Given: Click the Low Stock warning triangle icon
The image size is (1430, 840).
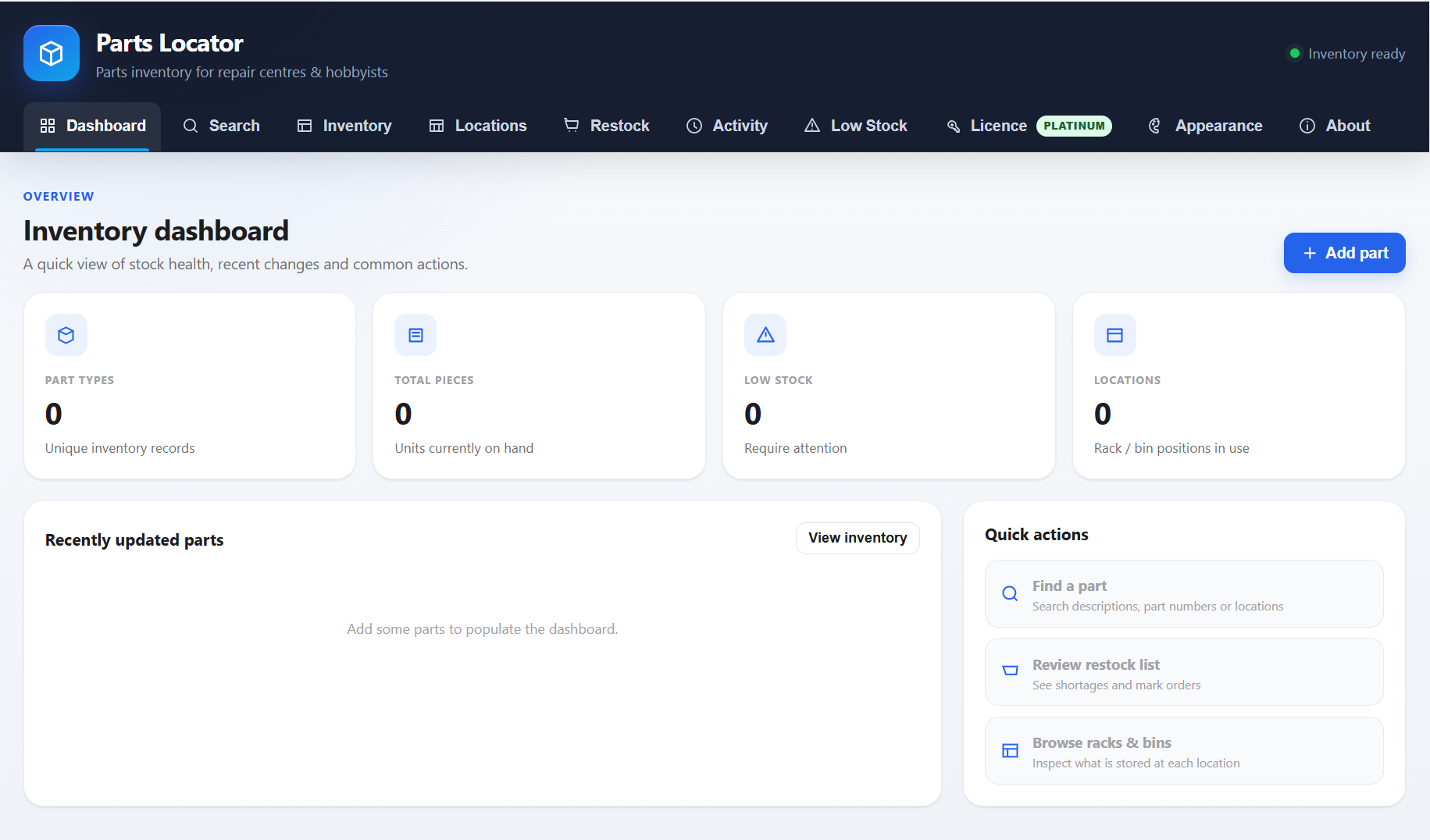Looking at the screenshot, I should [812, 126].
